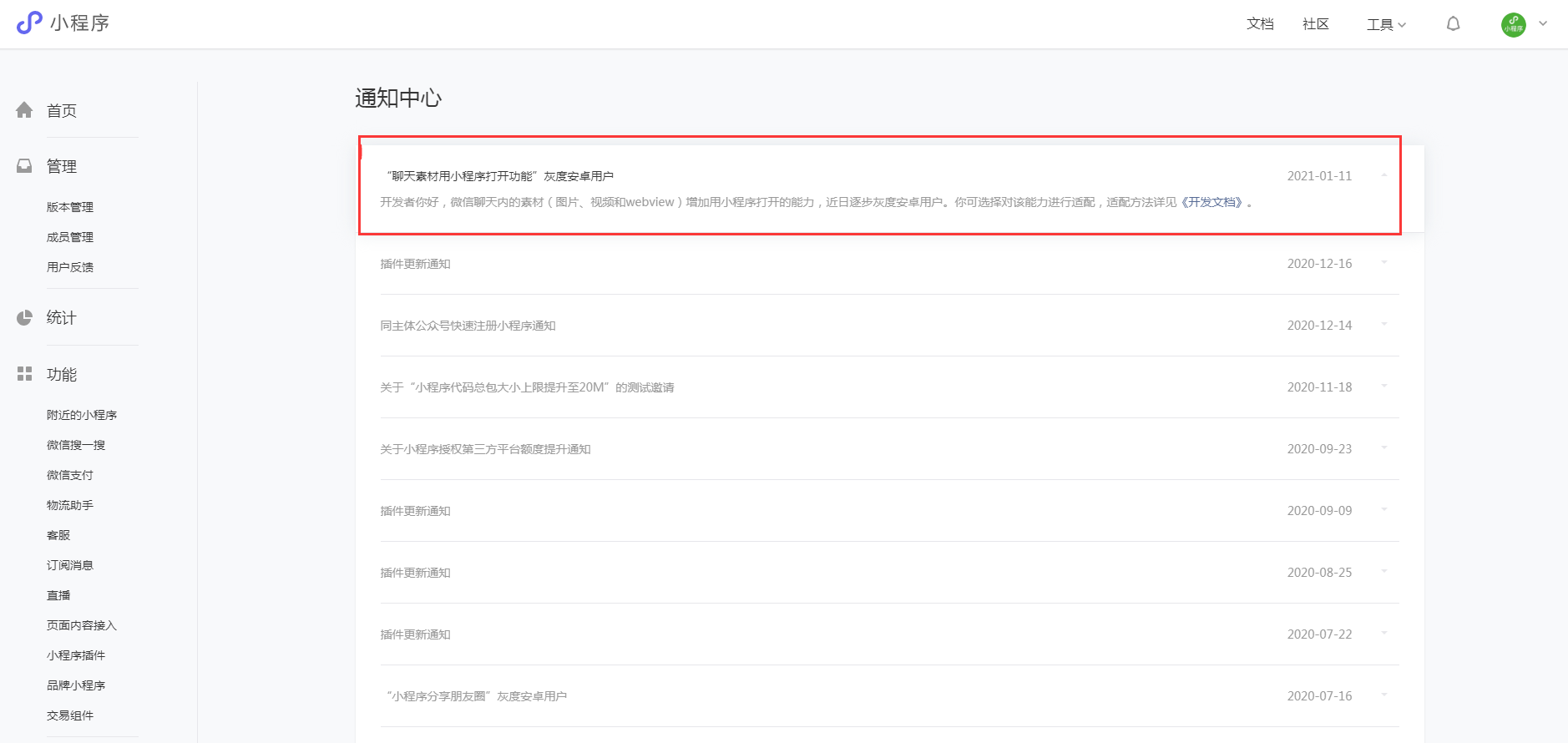
Task: Open 社区 in the top navigation
Action: click(x=1316, y=24)
